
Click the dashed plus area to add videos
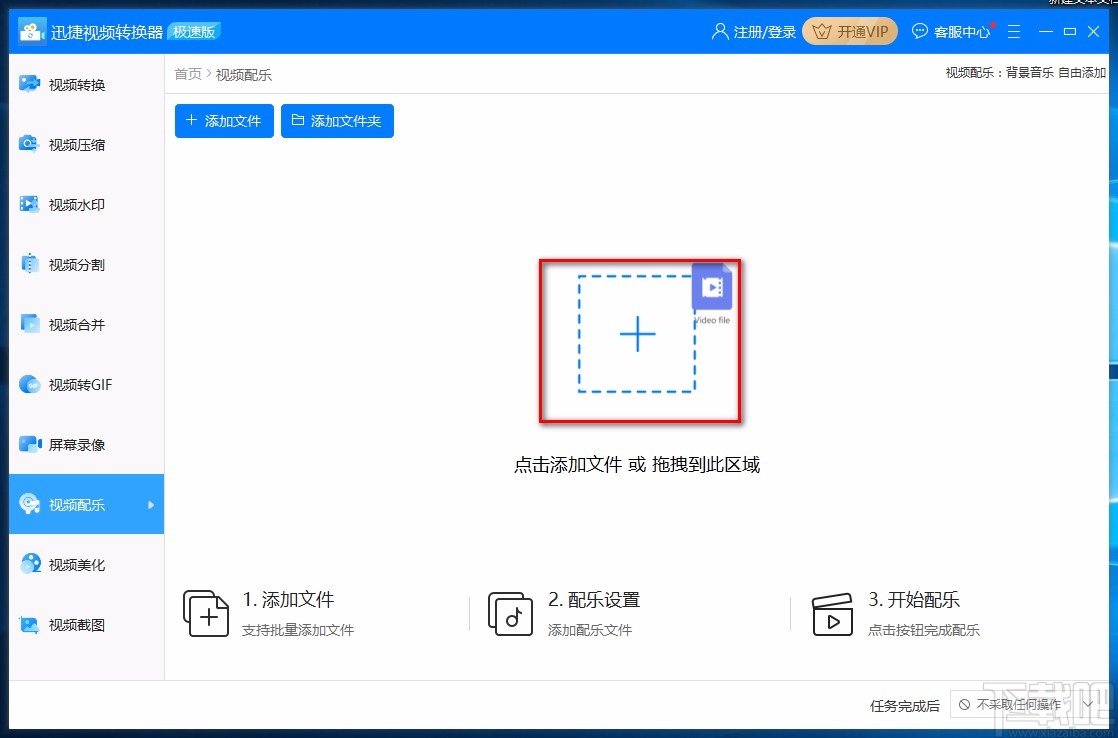point(638,337)
